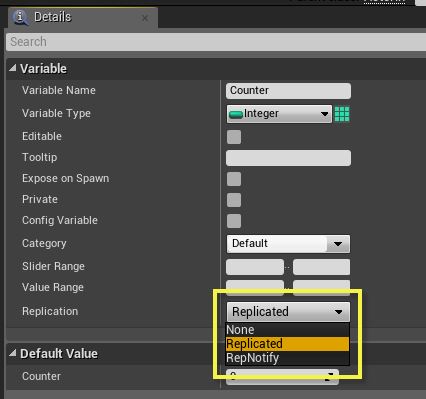The width and height of the screenshot is (426, 399).
Task: Focus the Search field in Details
Action: click(216, 42)
